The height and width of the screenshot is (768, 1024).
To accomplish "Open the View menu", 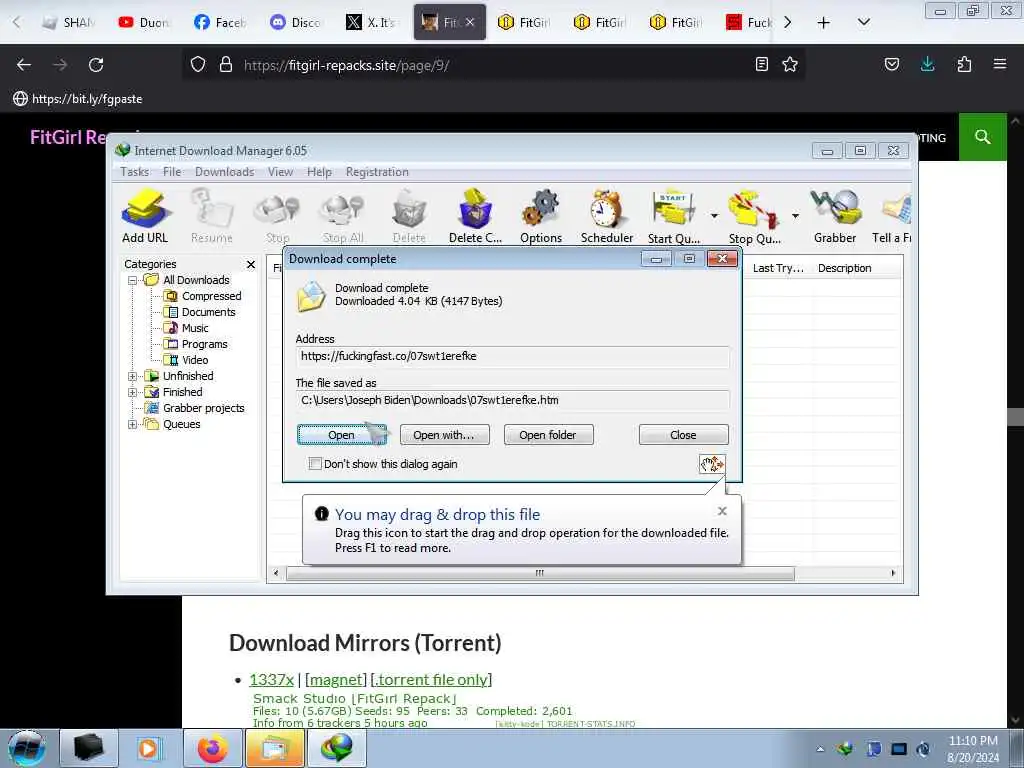I will tap(280, 172).
